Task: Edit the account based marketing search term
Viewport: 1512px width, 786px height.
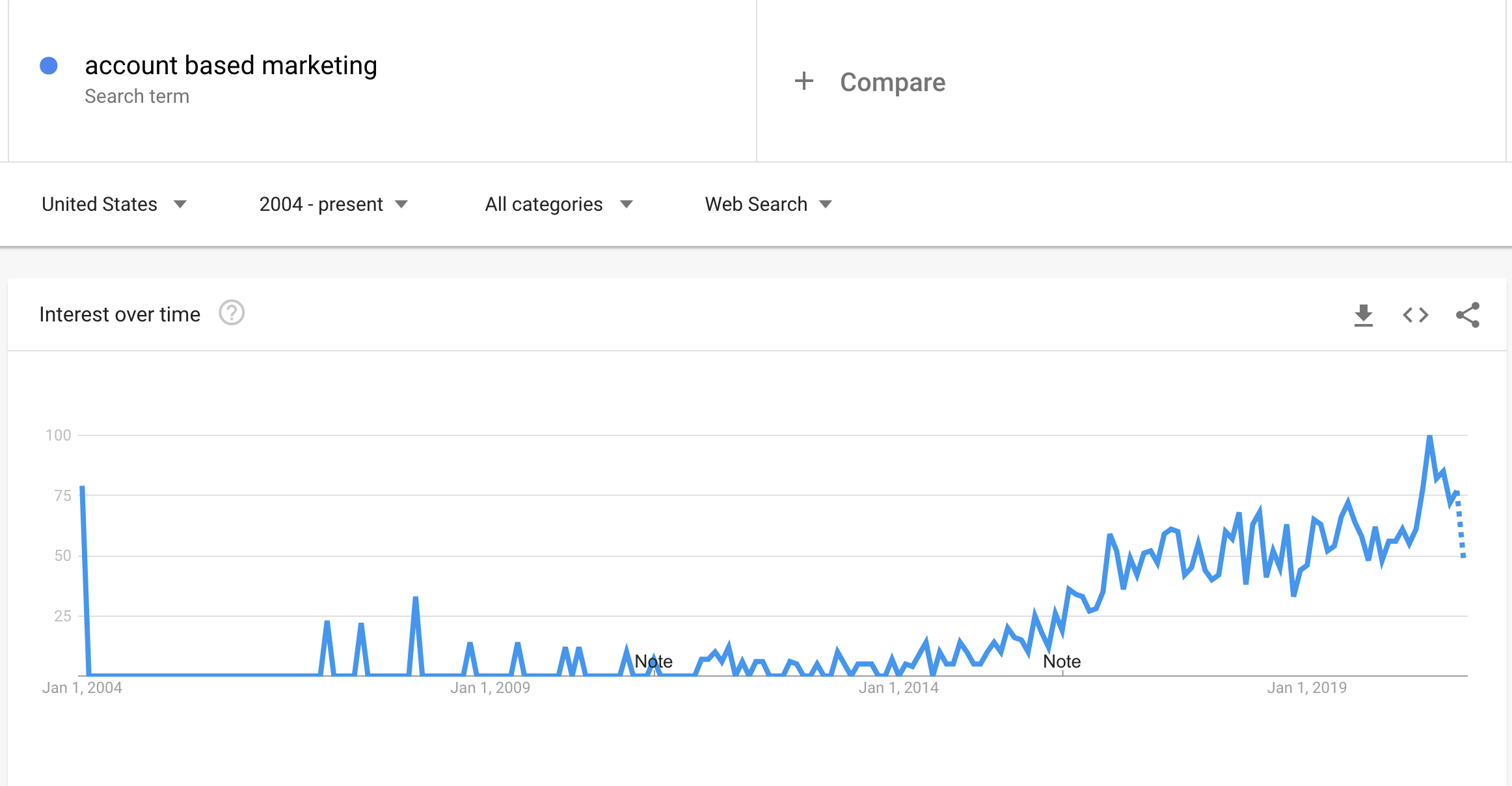Action: 231,66
